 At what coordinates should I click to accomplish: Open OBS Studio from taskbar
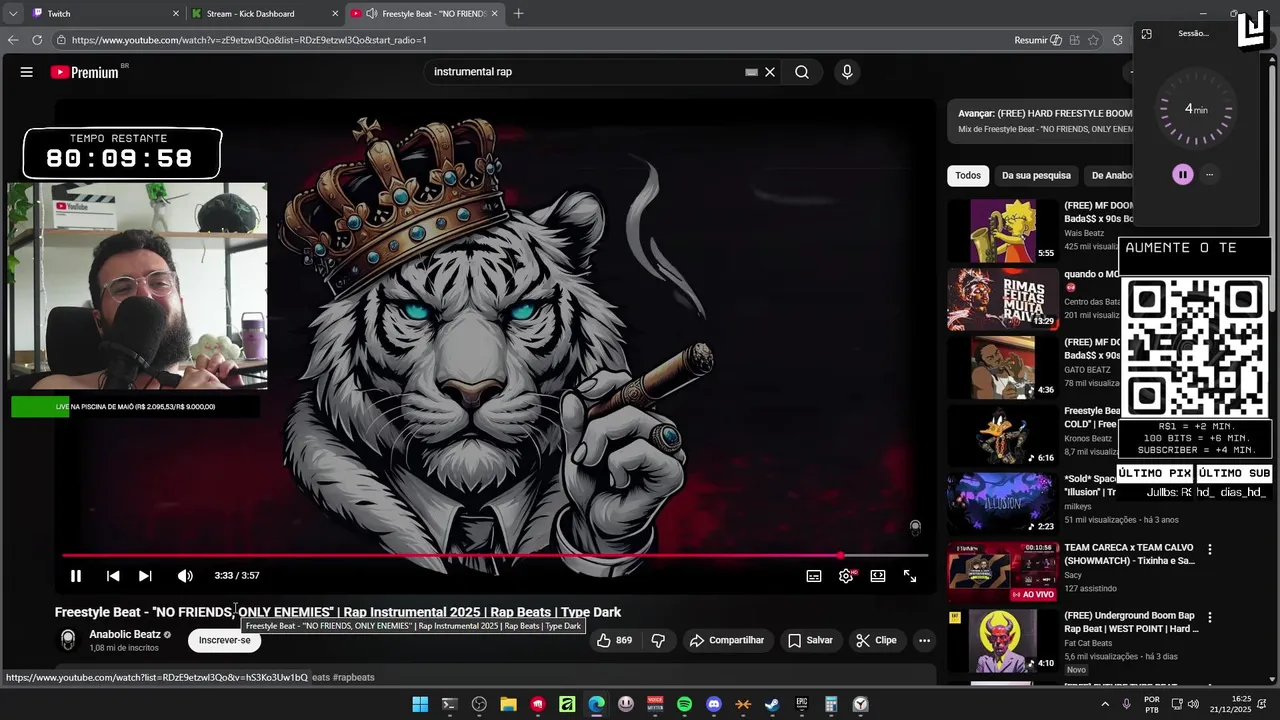tap(479, 705)
